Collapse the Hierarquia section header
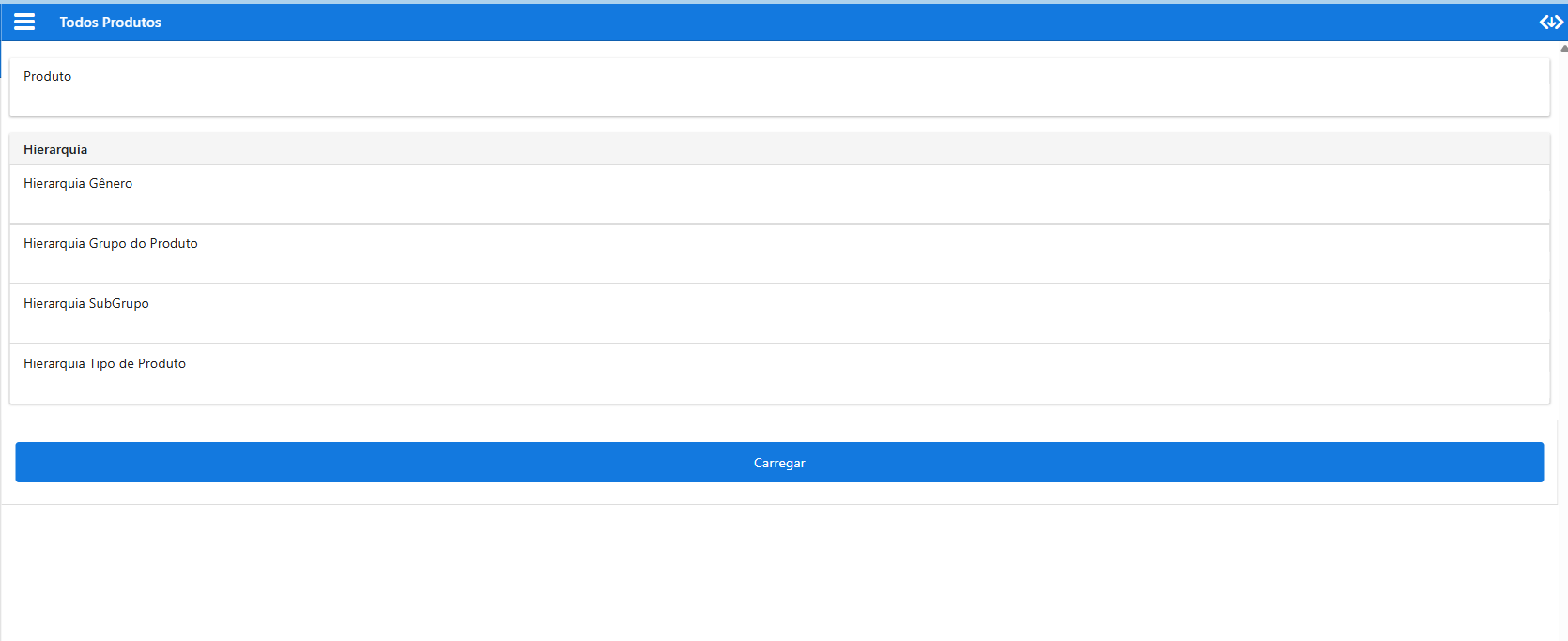The image size is (1568, 641). pyautogui.click(x=779, y=149)
